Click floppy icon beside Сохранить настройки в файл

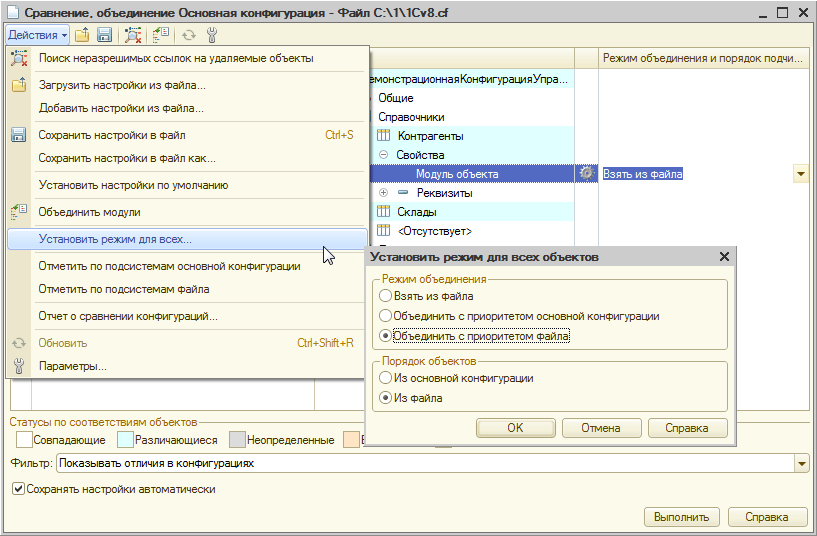coord(19,135)
